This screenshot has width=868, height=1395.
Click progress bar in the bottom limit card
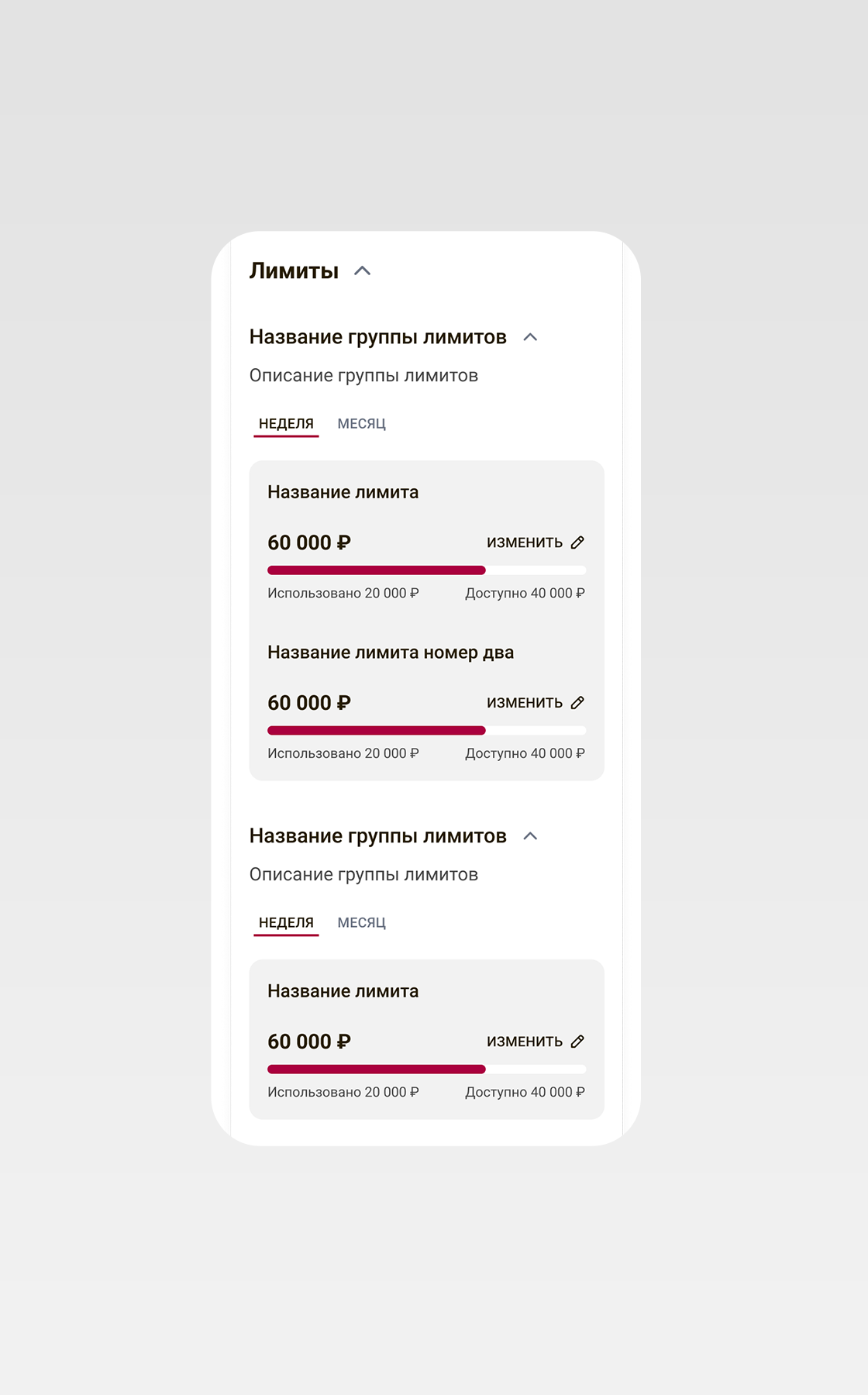tap(426, 1069)
